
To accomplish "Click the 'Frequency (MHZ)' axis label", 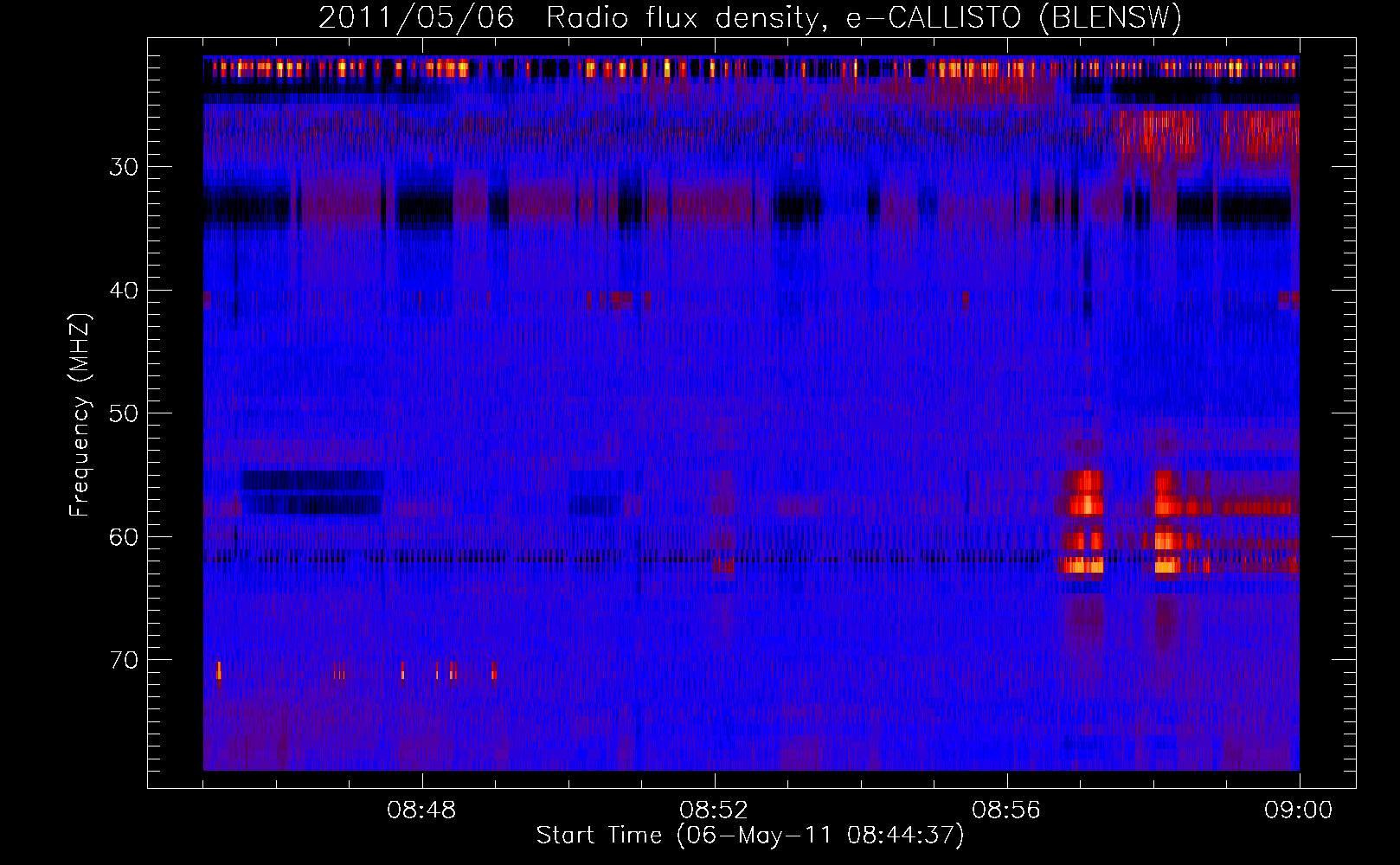I will tap(80, 415).
